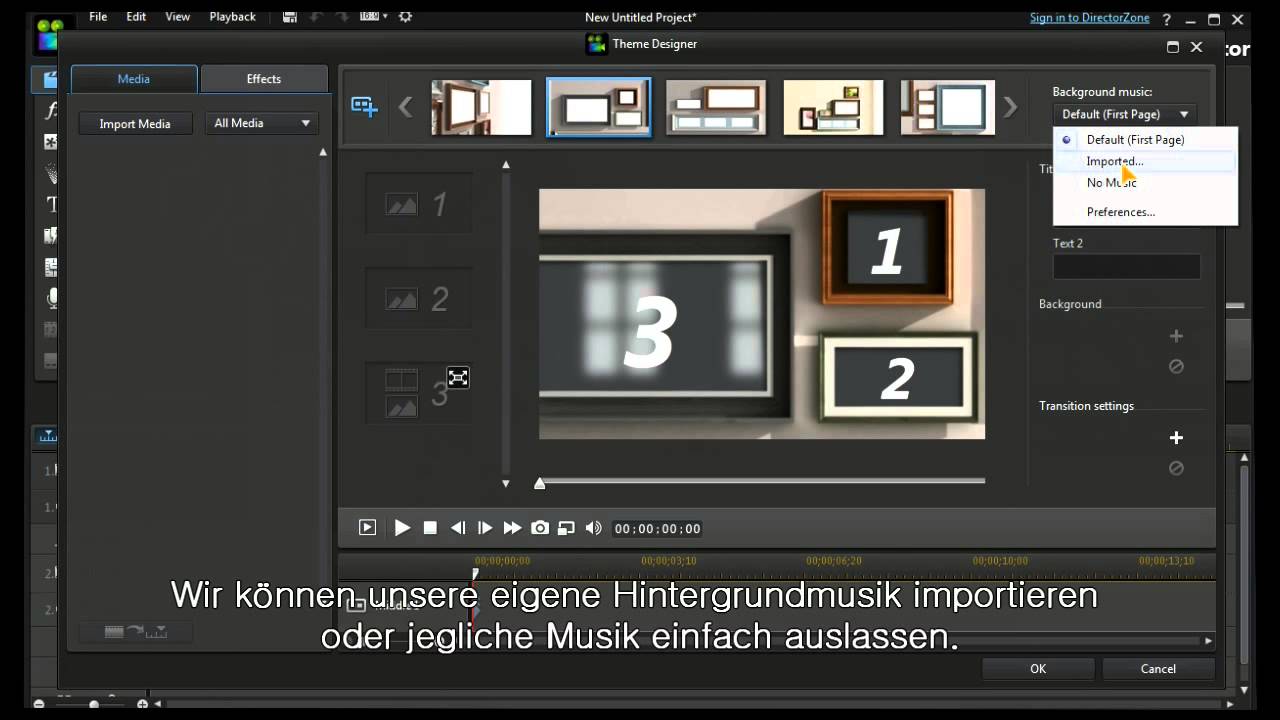Click the timeline playhead marker

[x=476, y=574]
